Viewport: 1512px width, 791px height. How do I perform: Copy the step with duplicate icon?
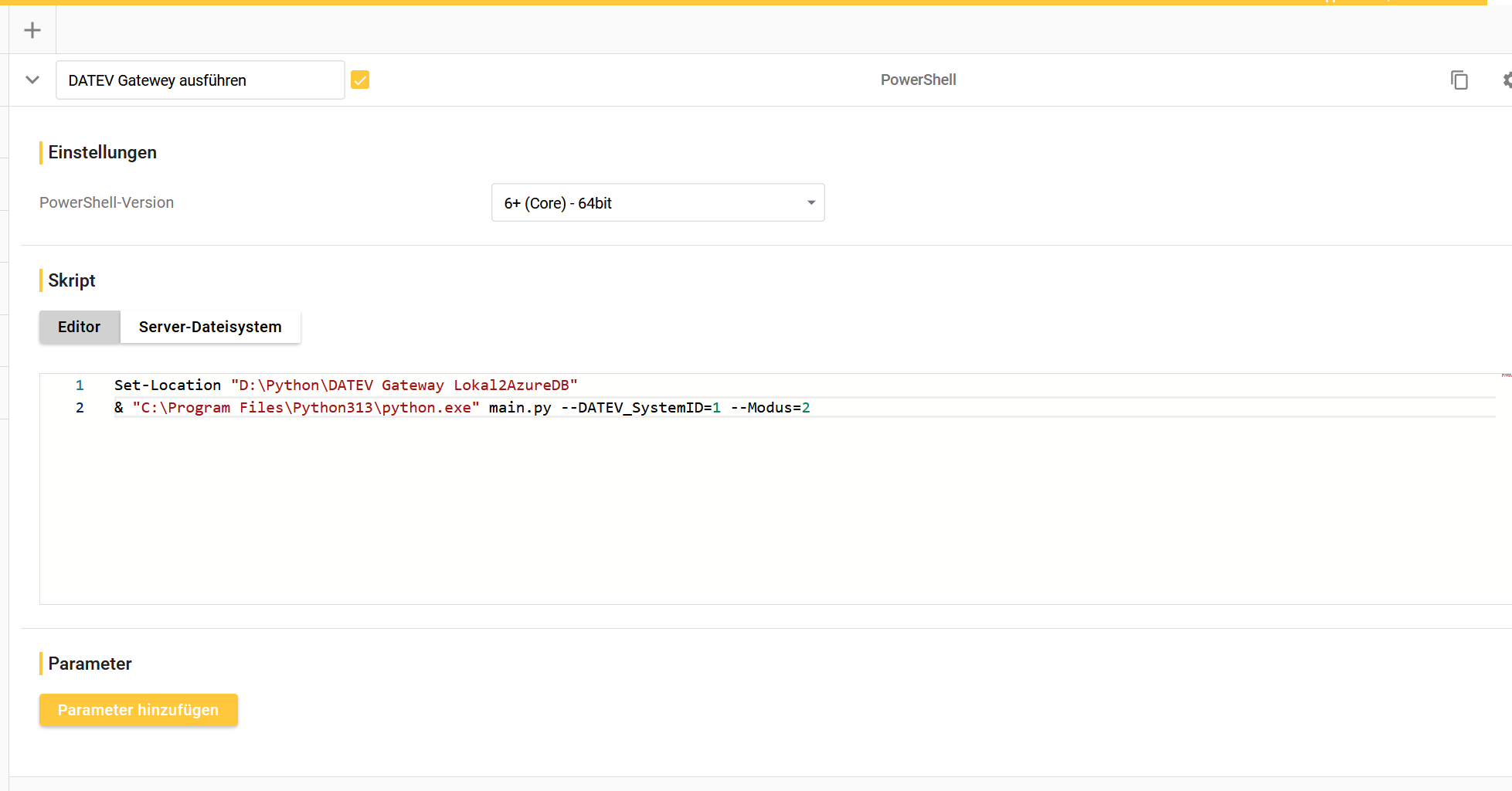point(1459,80)
